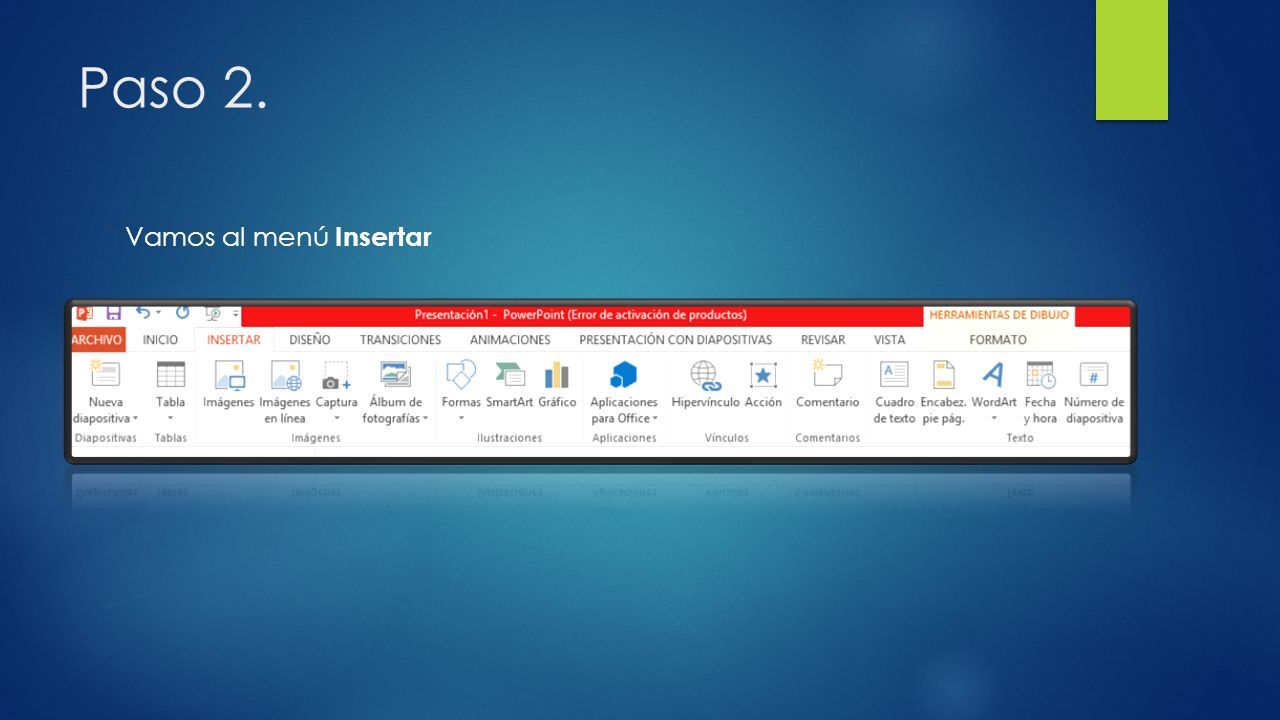Go to PRESENTACIÓN CON DIAPOSITIVAS tab
Viewport: 1280px width, 720px height.
tap(676, 340)
